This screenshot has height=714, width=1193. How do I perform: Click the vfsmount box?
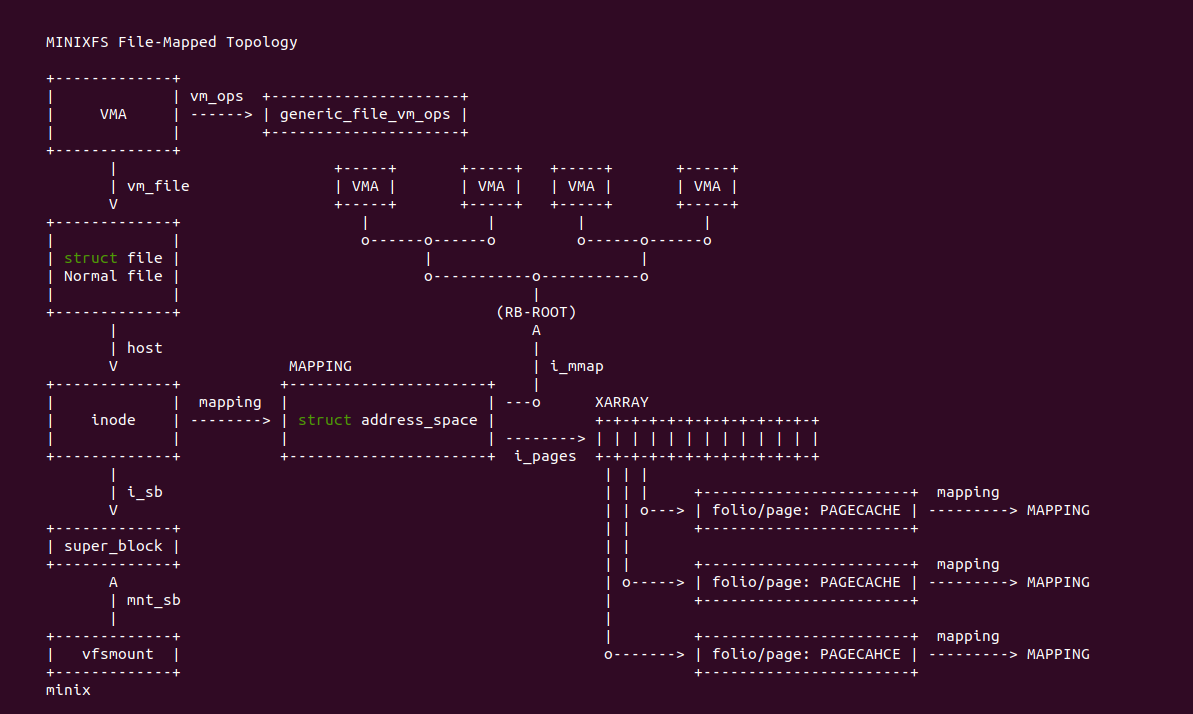click(x=113, y=655)
